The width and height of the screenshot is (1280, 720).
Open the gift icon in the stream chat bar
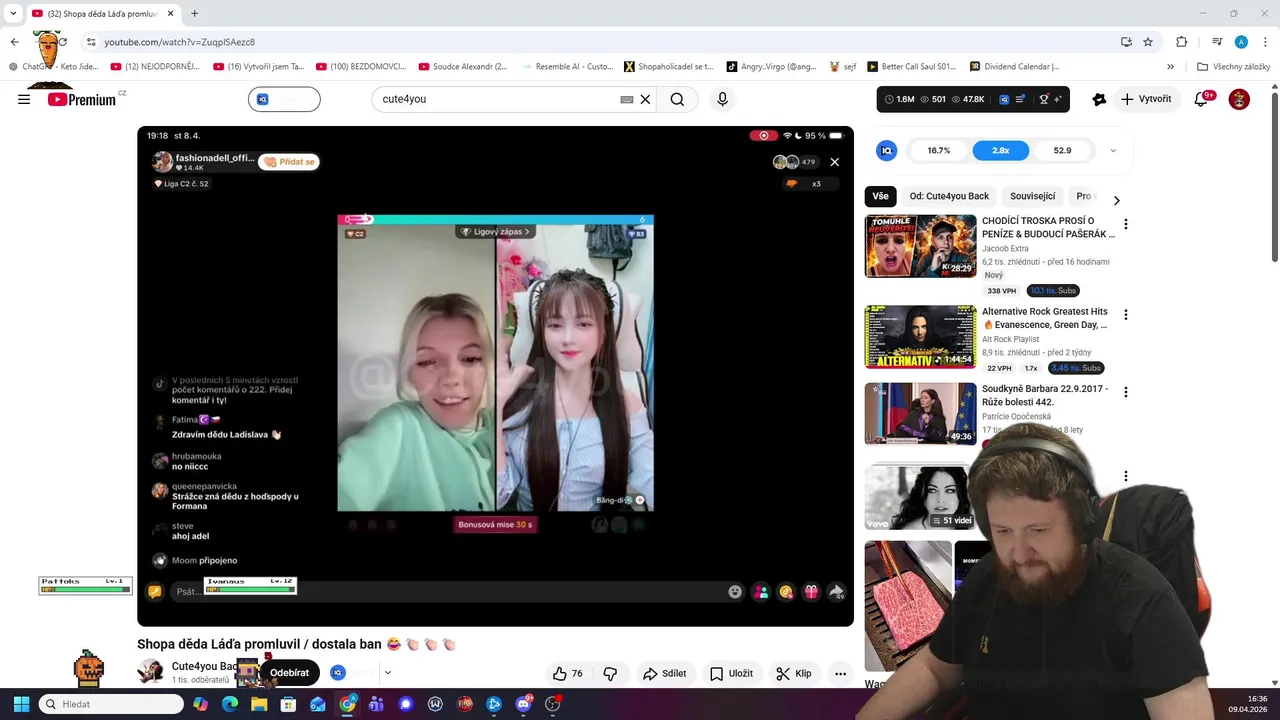coord(811,591)
